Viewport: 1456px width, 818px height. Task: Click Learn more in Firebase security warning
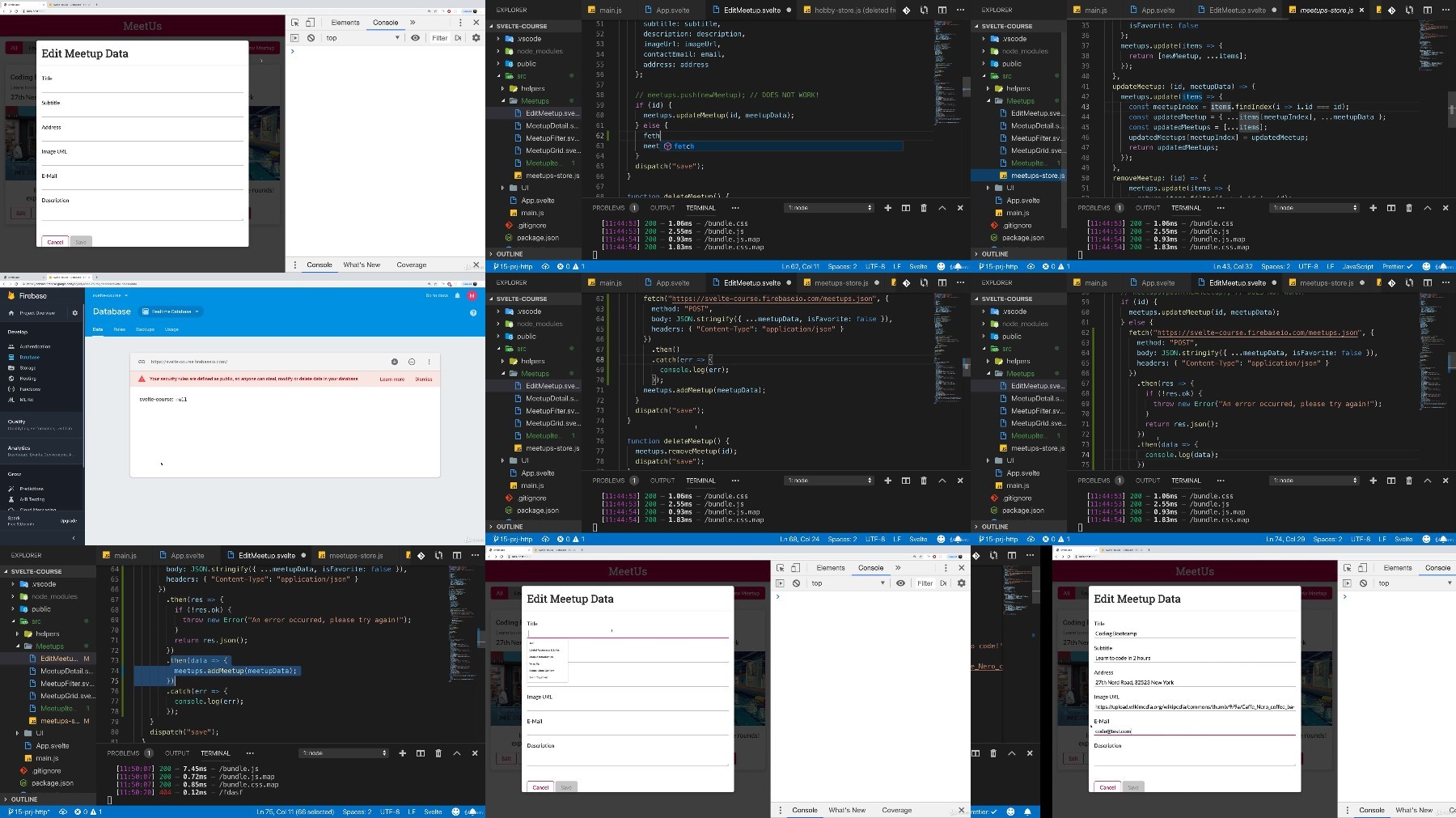coord(392,379)
